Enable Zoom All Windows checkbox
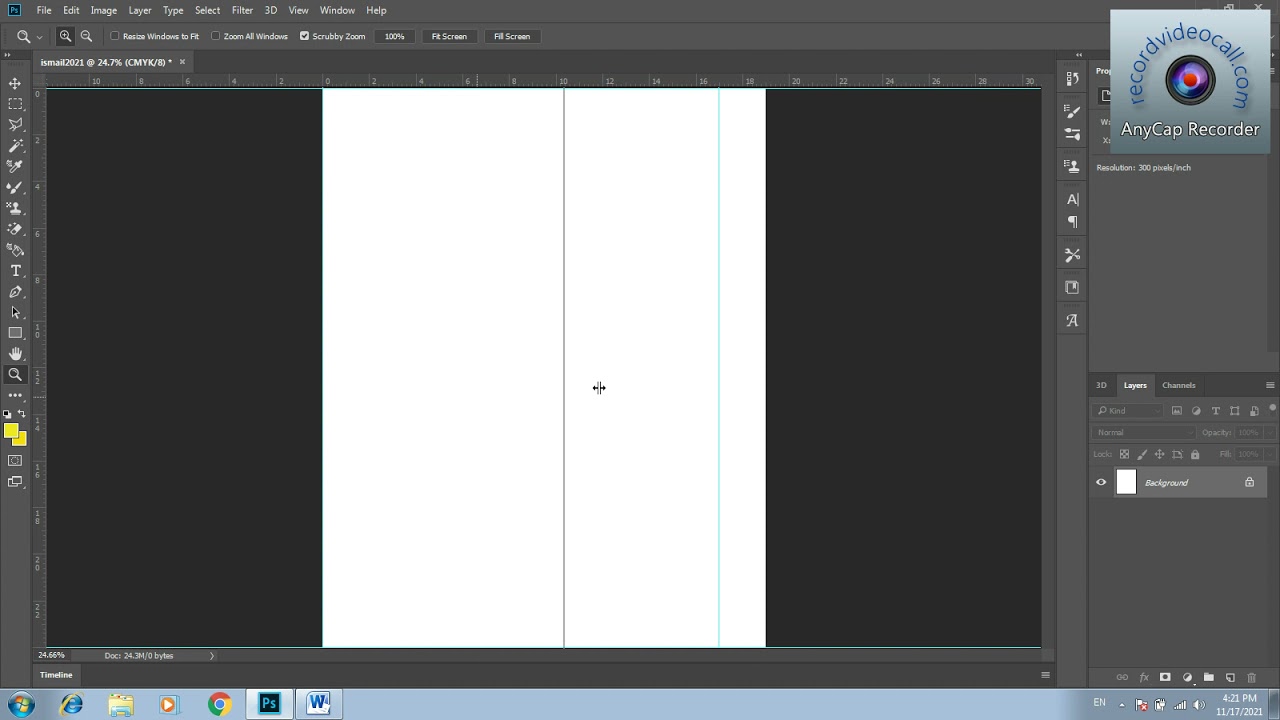This screenshot has height=720, width=1280. [x=215, y=36]
